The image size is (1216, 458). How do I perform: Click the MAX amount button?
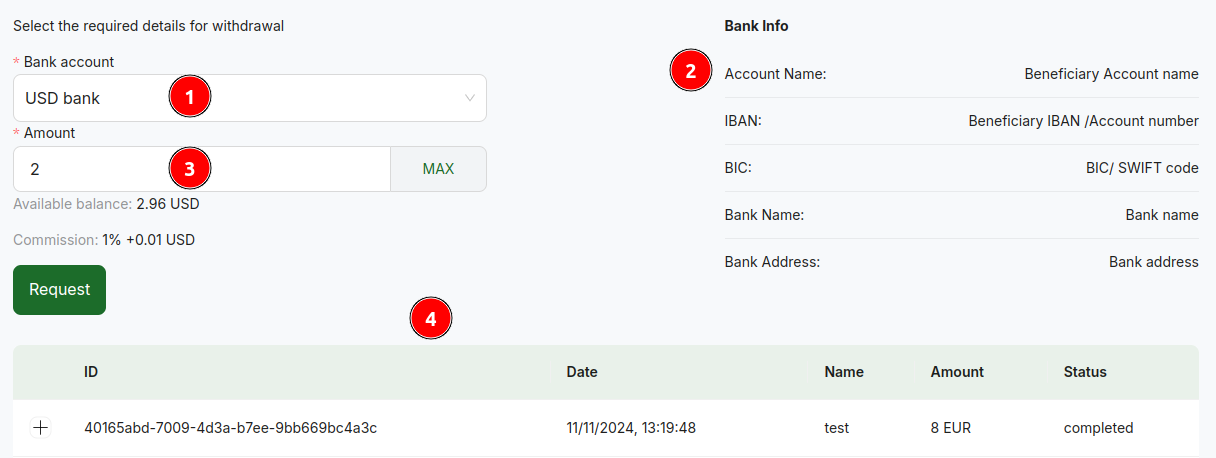pyautogui.click(x=438, y=169)
